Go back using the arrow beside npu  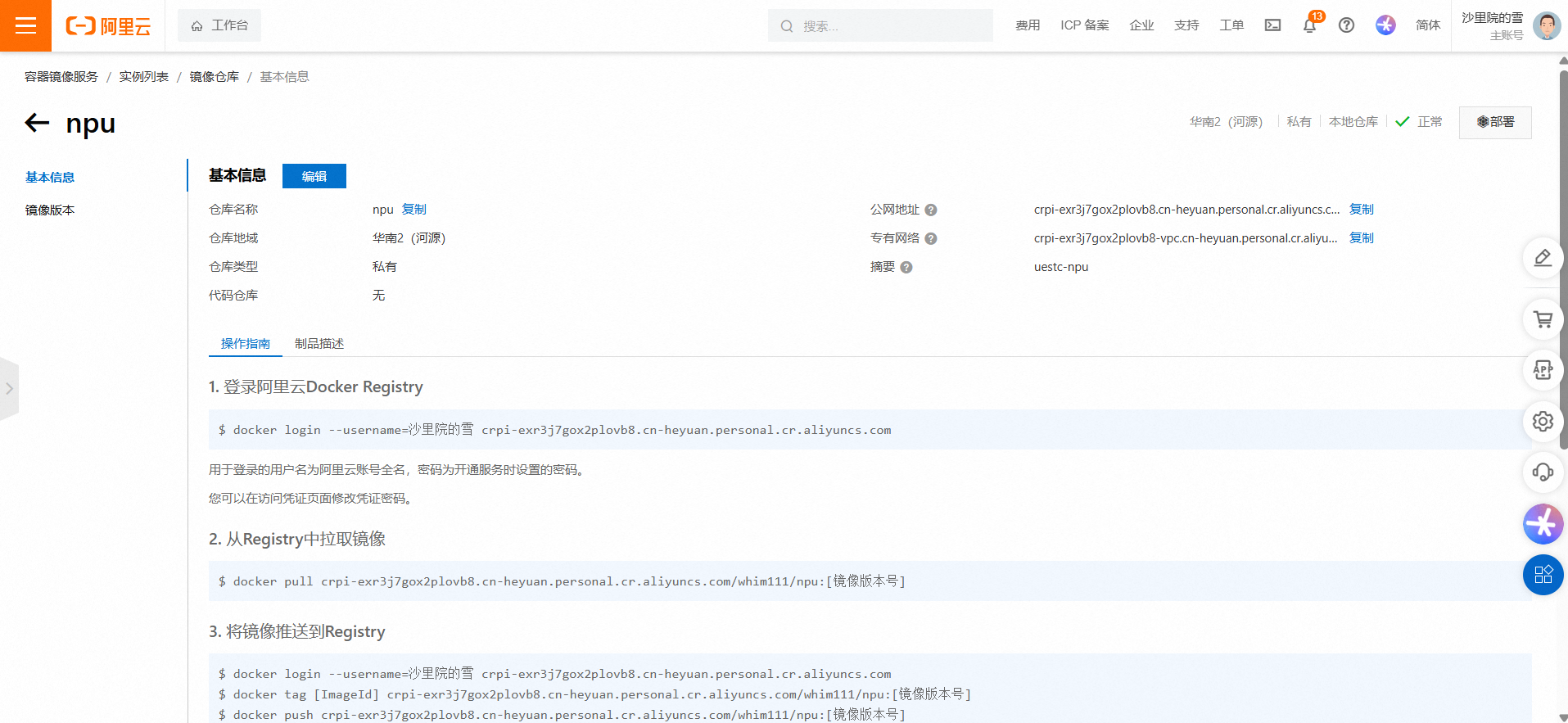click(x=37, y=123)
